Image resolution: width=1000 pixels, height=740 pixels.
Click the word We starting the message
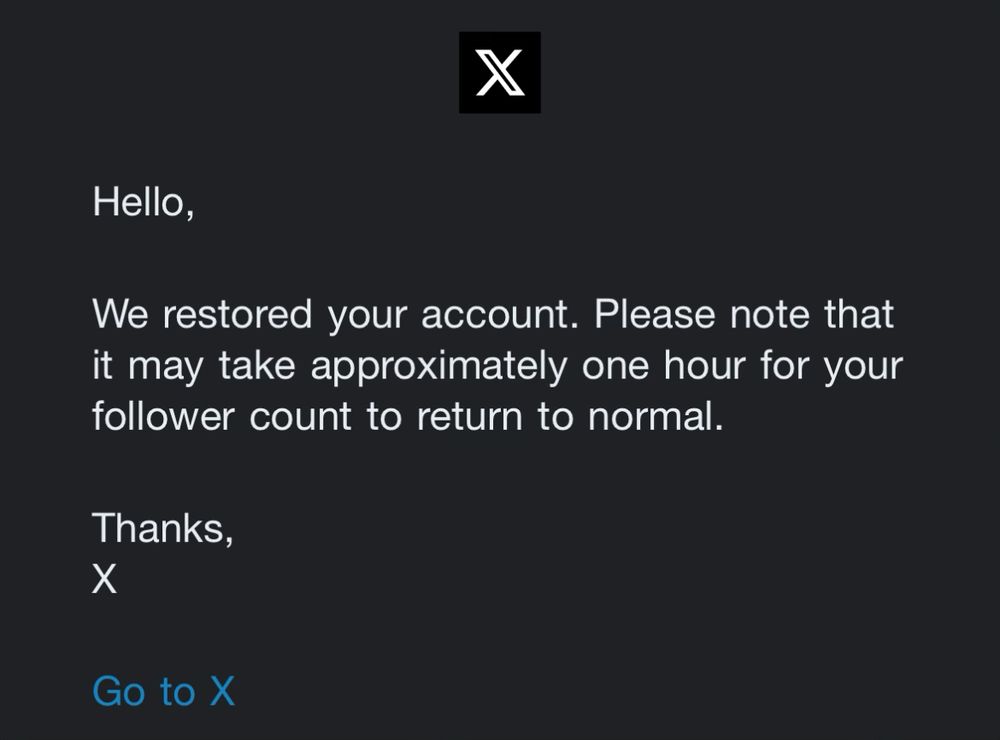click(x=121, y=313)
